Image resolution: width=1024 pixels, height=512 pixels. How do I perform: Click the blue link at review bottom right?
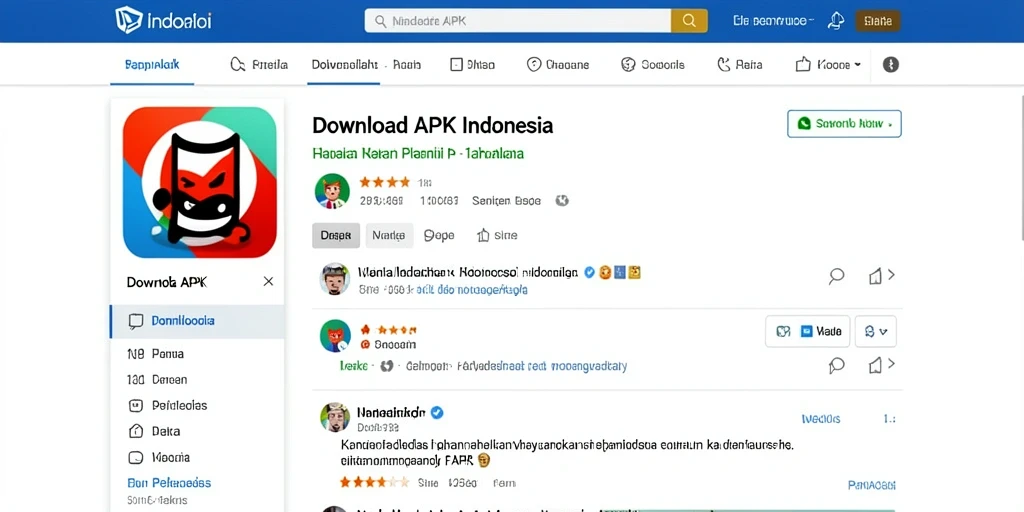pyautogui.click(x=871, y=485)
